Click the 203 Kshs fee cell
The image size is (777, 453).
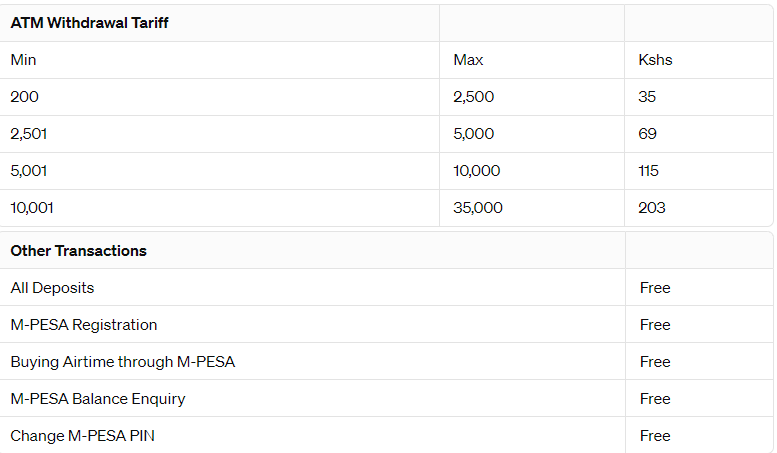651,208
